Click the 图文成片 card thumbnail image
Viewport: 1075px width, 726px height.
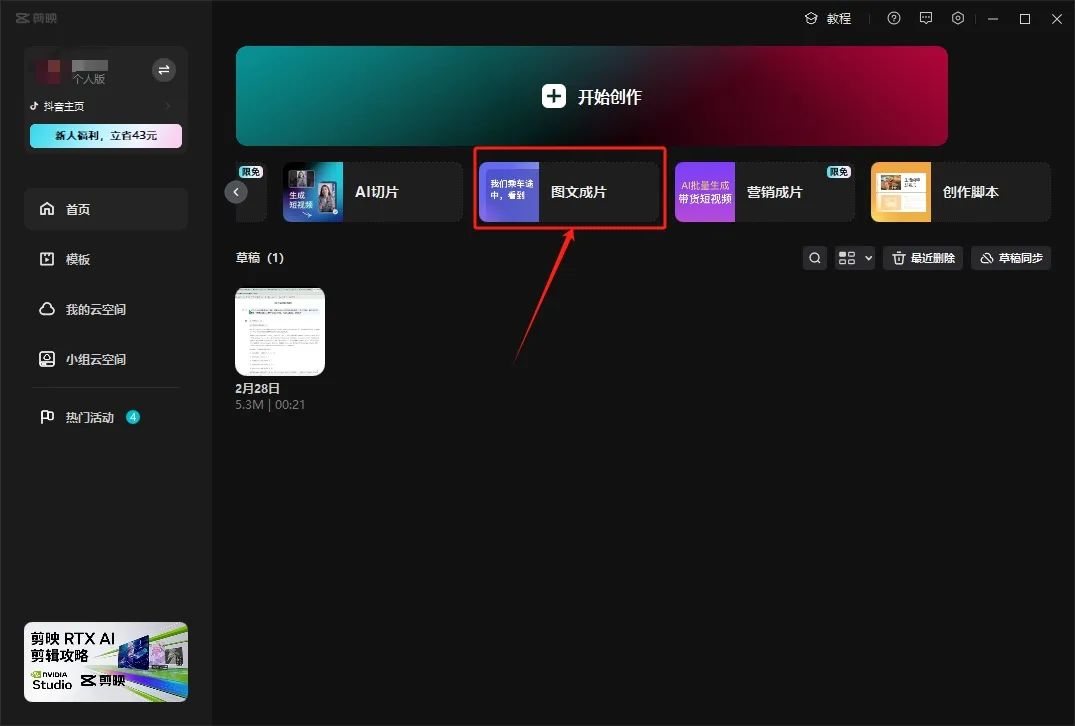pos(509,192)
